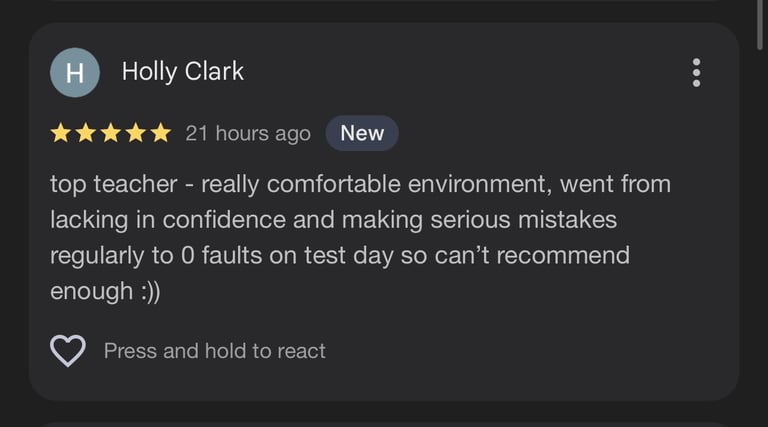Click the first yellow rating star

61,133
